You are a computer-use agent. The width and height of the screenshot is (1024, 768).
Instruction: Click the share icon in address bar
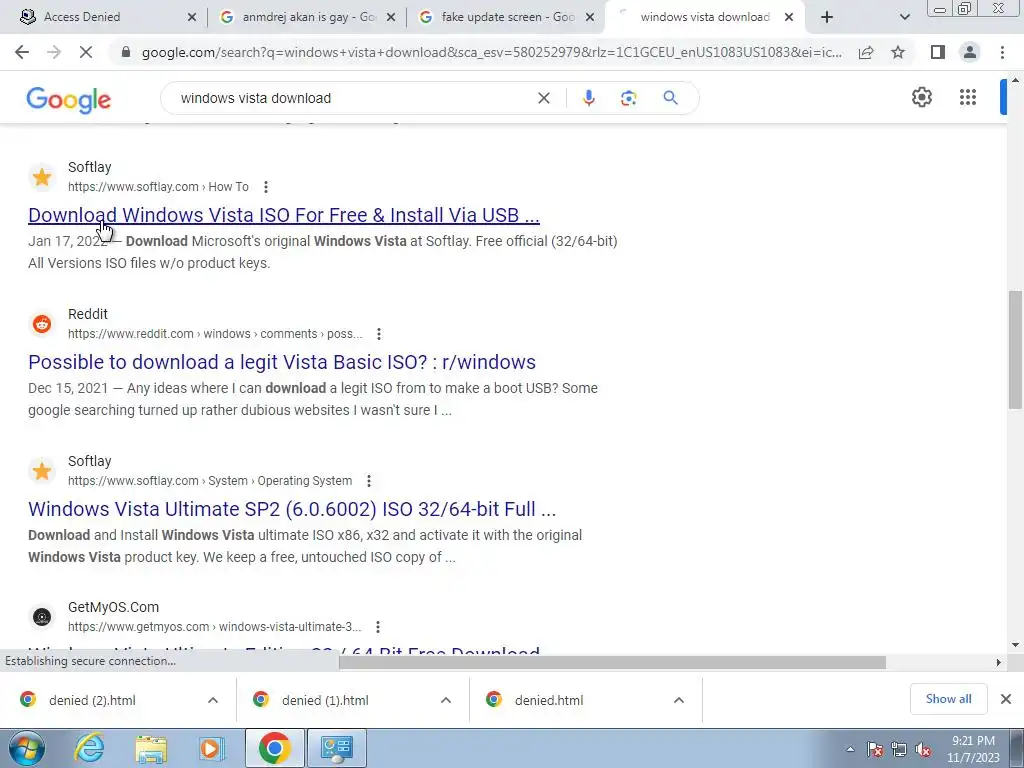(866, 52)
